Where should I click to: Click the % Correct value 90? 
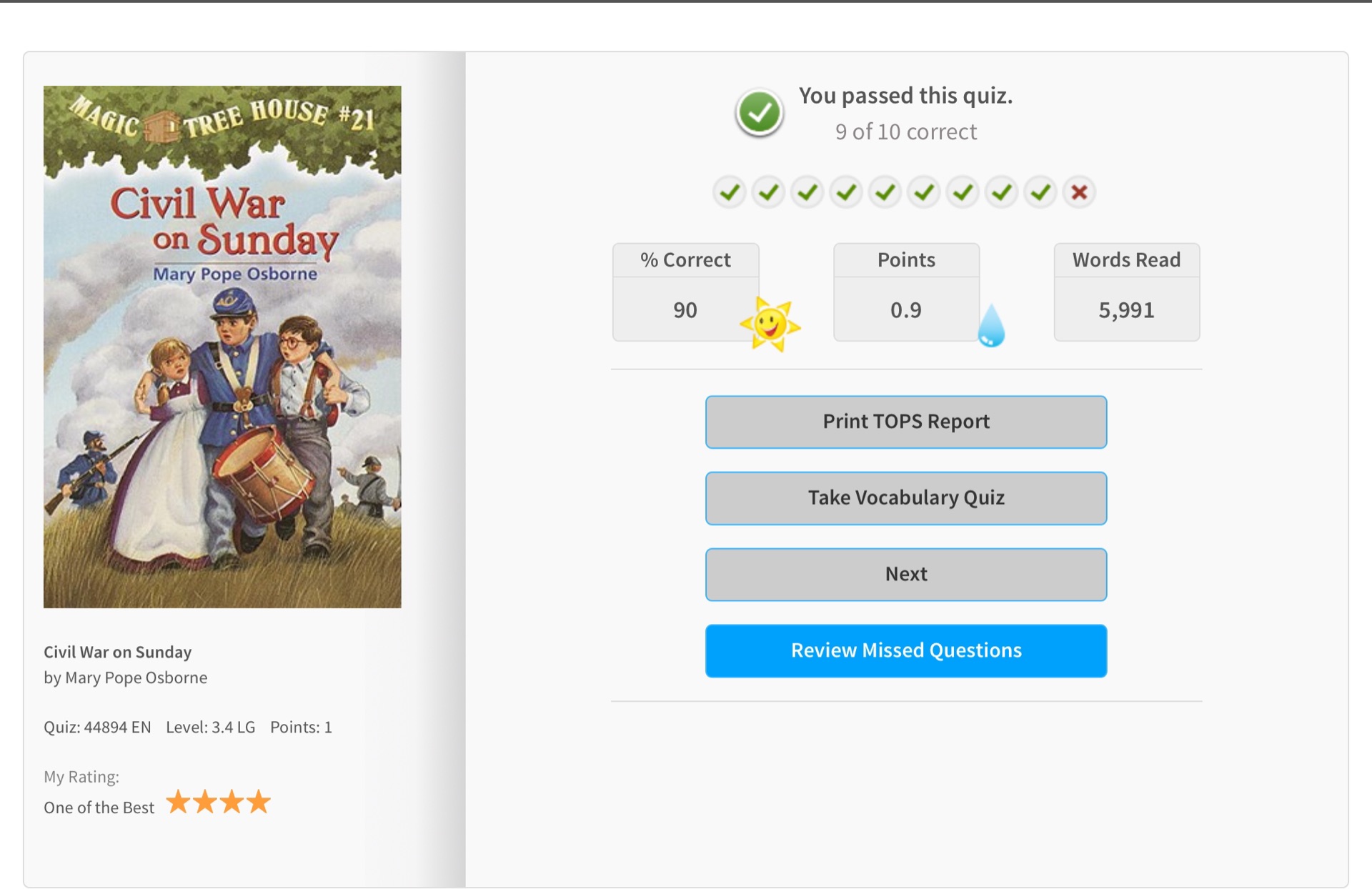(x=685, y=310)
